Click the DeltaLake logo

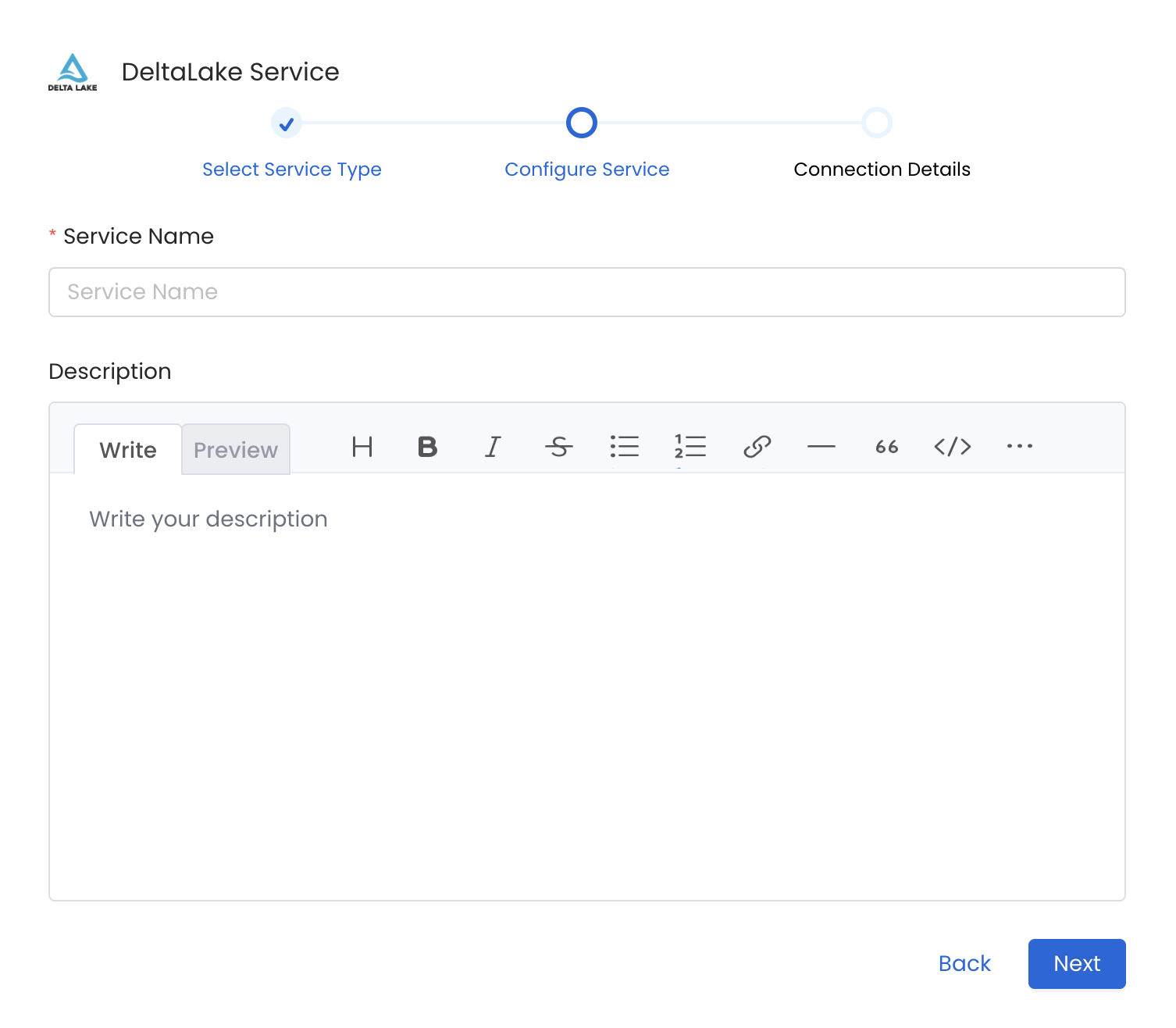point(72,72)
